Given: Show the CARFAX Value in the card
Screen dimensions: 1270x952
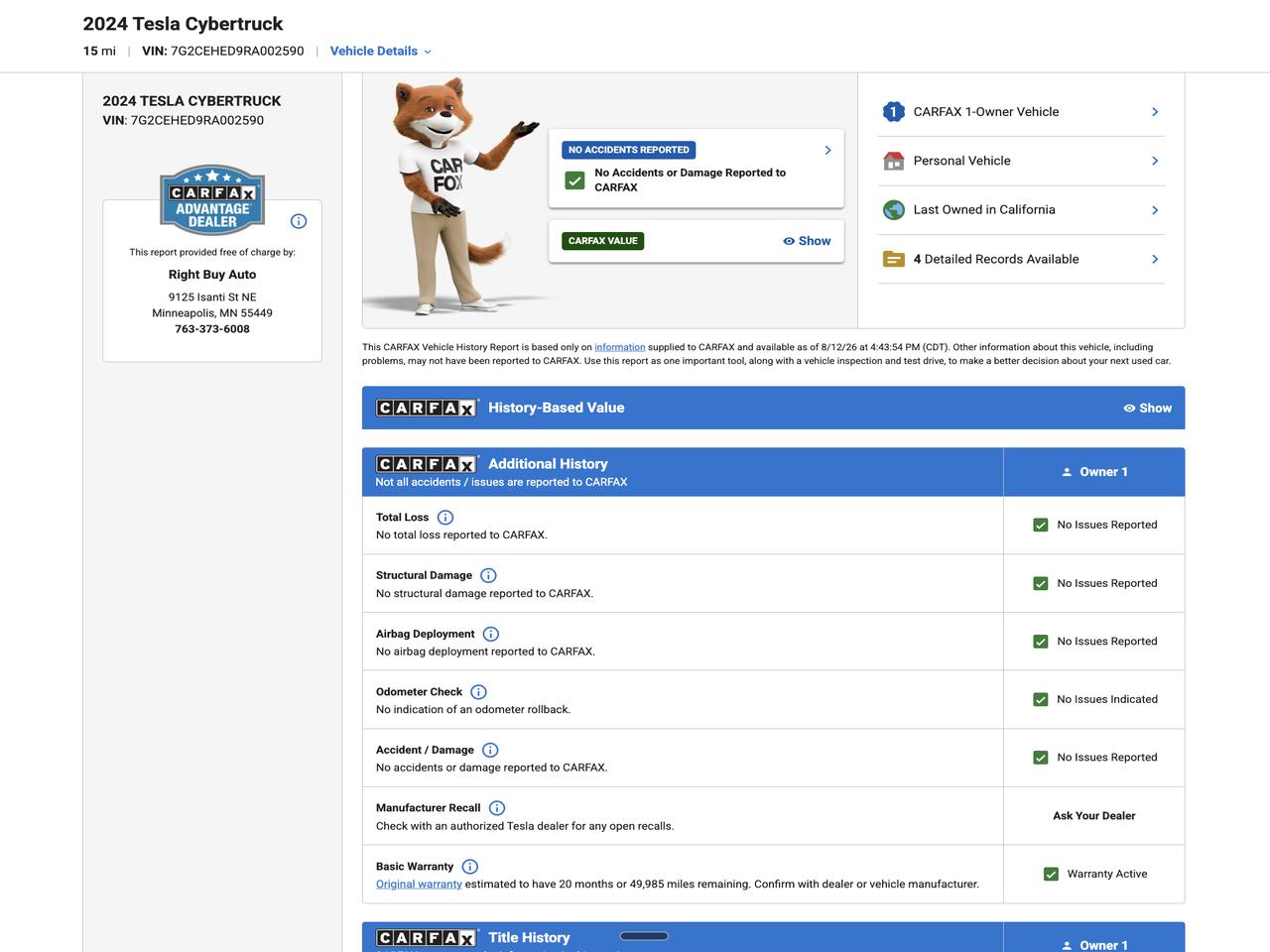Looking at the screenshot, I should coord(807,241).
